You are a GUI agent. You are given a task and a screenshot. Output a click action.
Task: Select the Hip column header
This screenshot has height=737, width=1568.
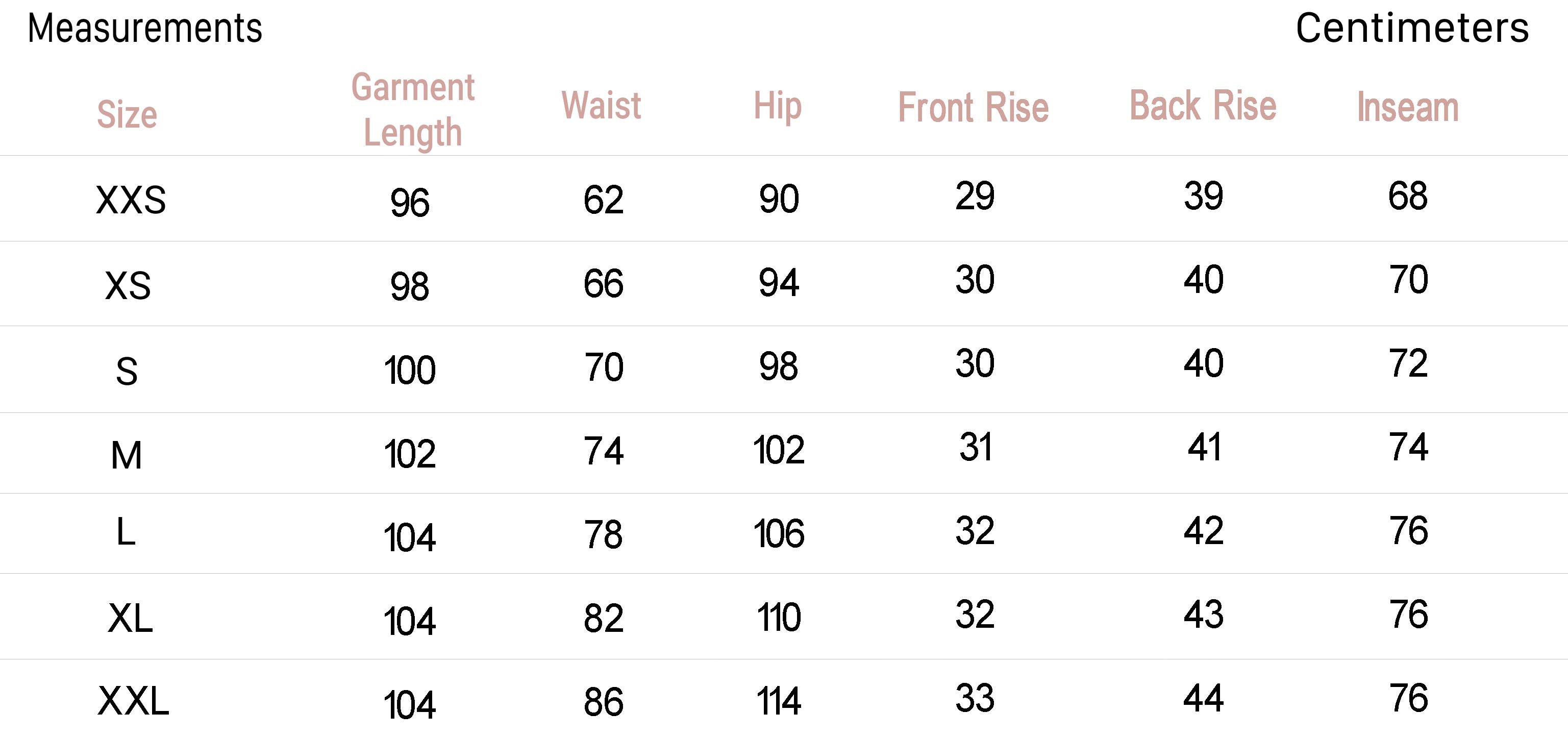coord(777,107)
